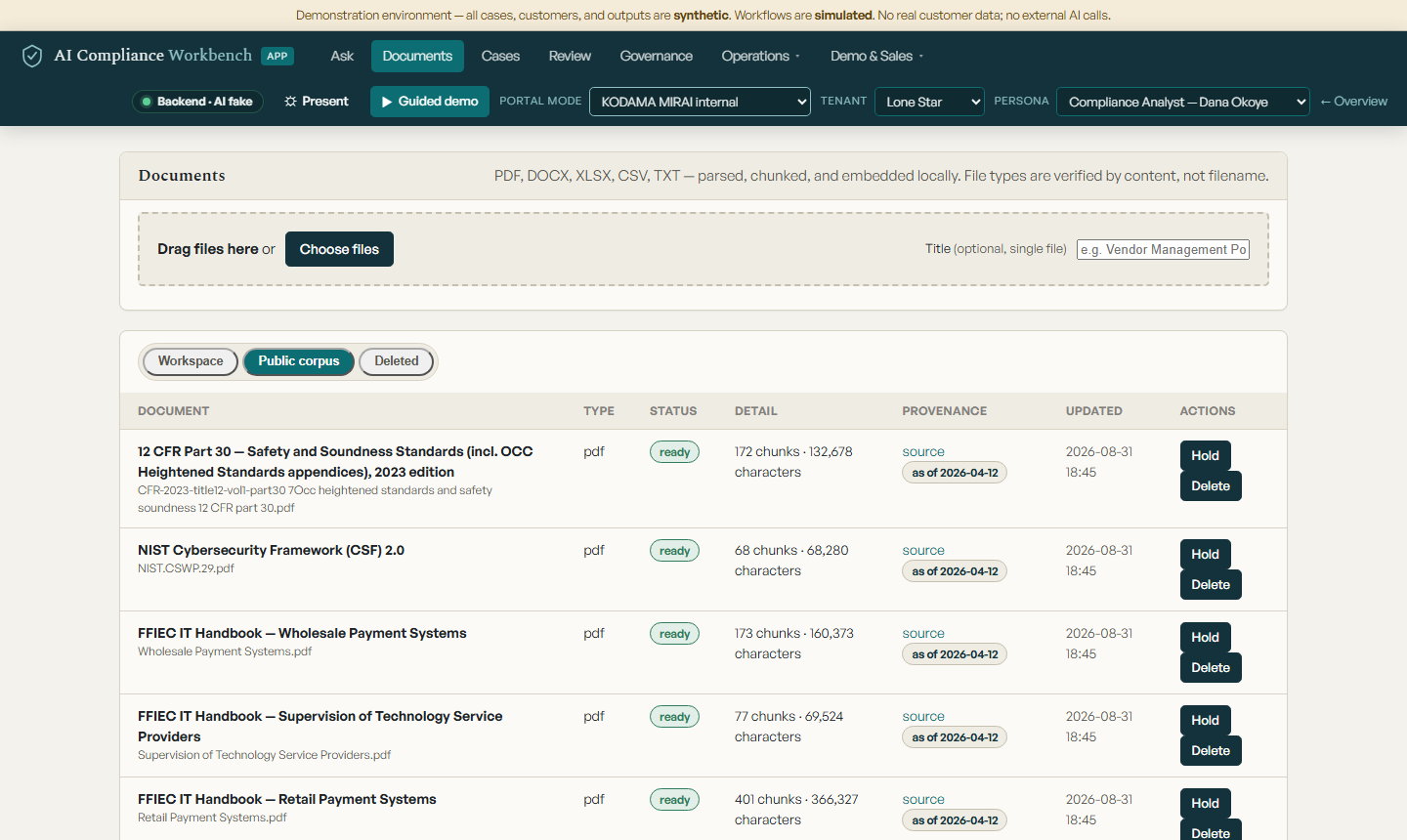This screenshot has height=840, width=1407.
Task: Click ready status for NIST CSF 2.0
Action: 674,551
